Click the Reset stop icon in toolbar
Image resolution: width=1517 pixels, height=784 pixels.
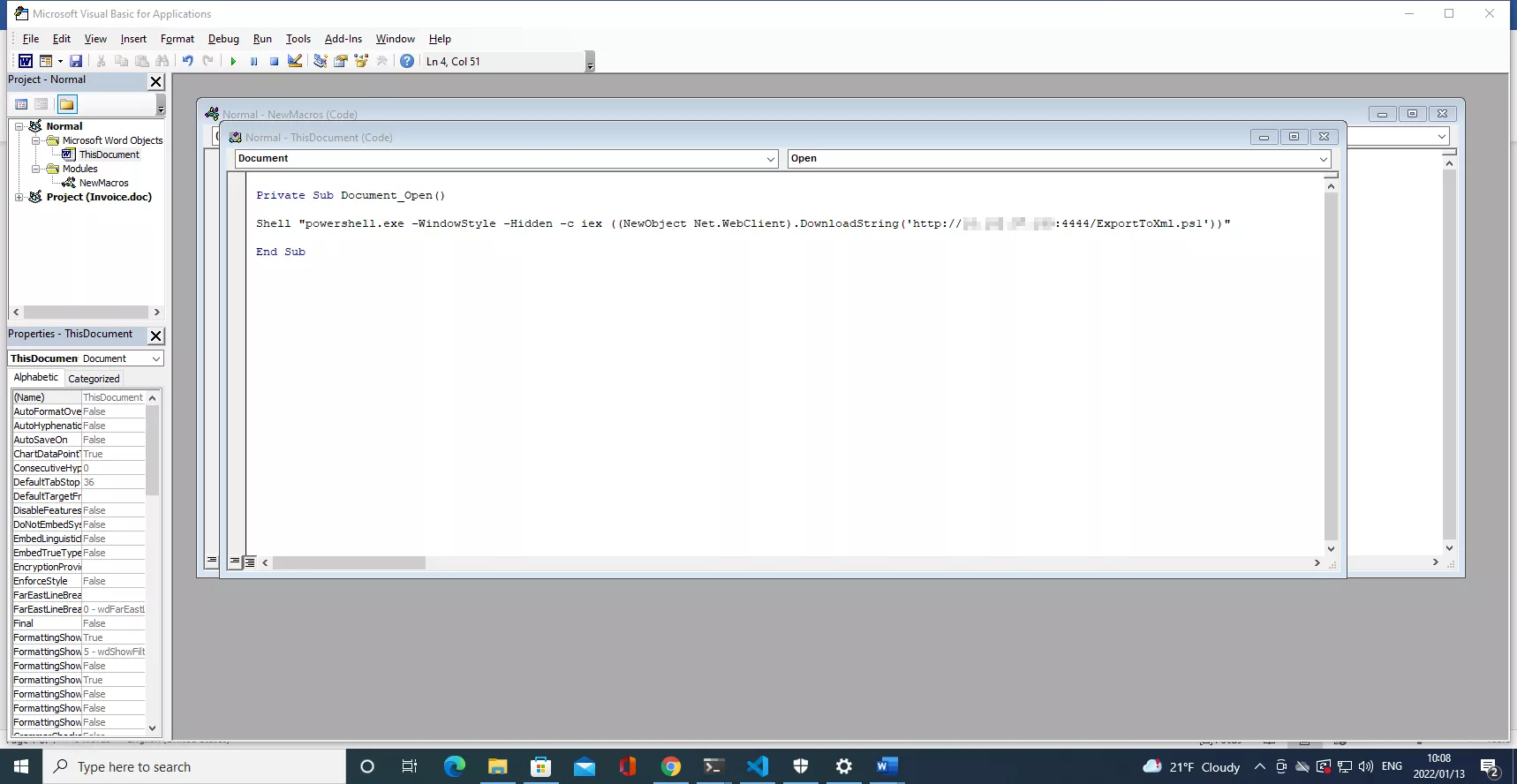point(274,61)
